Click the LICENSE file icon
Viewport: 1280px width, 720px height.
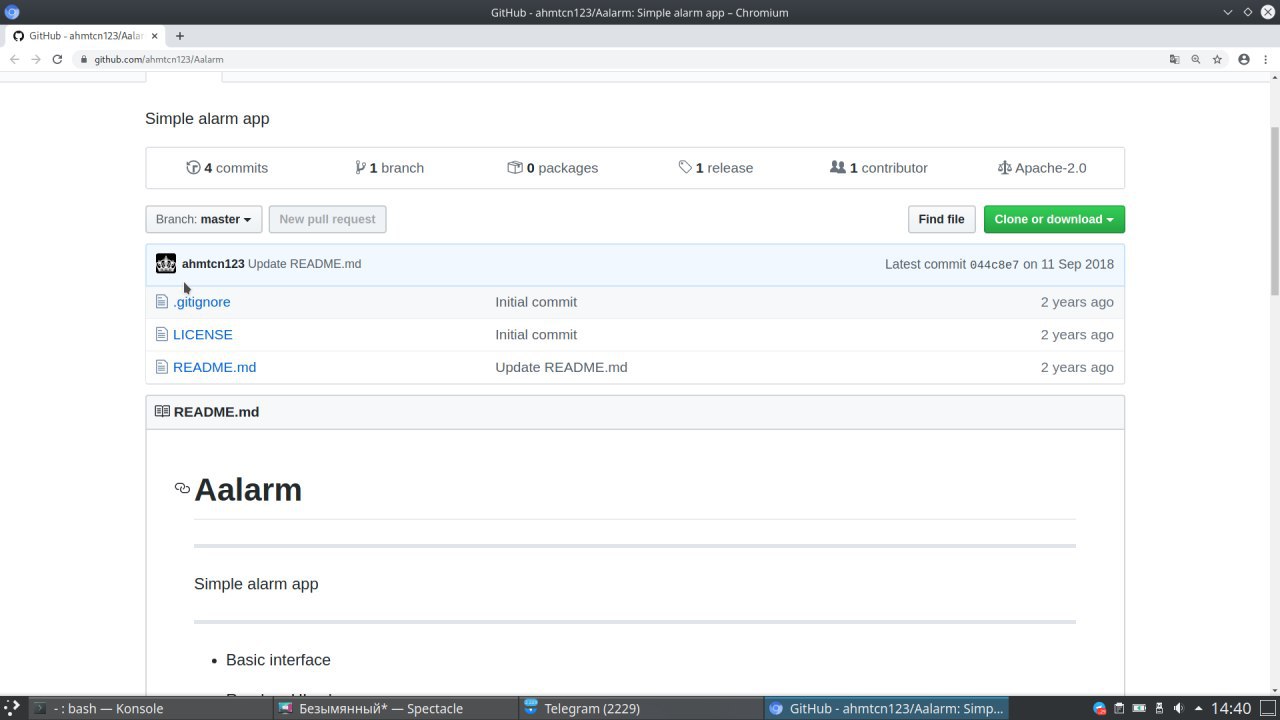tap(162, 334)
